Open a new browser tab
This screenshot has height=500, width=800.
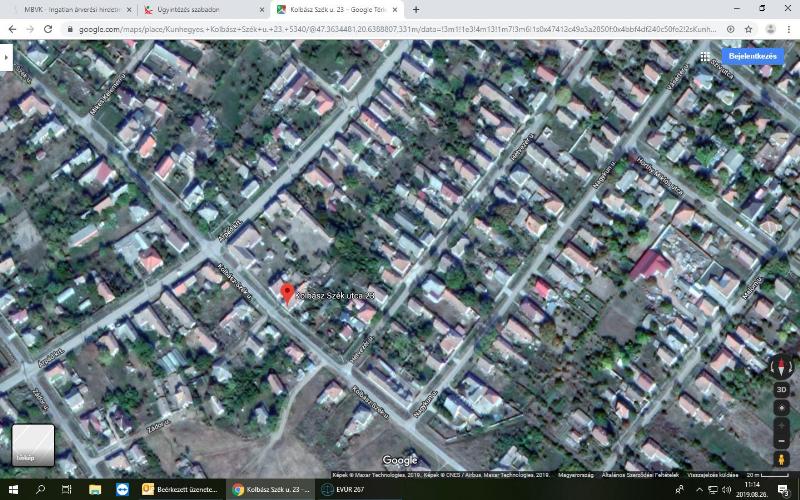[x=416, y=10]
